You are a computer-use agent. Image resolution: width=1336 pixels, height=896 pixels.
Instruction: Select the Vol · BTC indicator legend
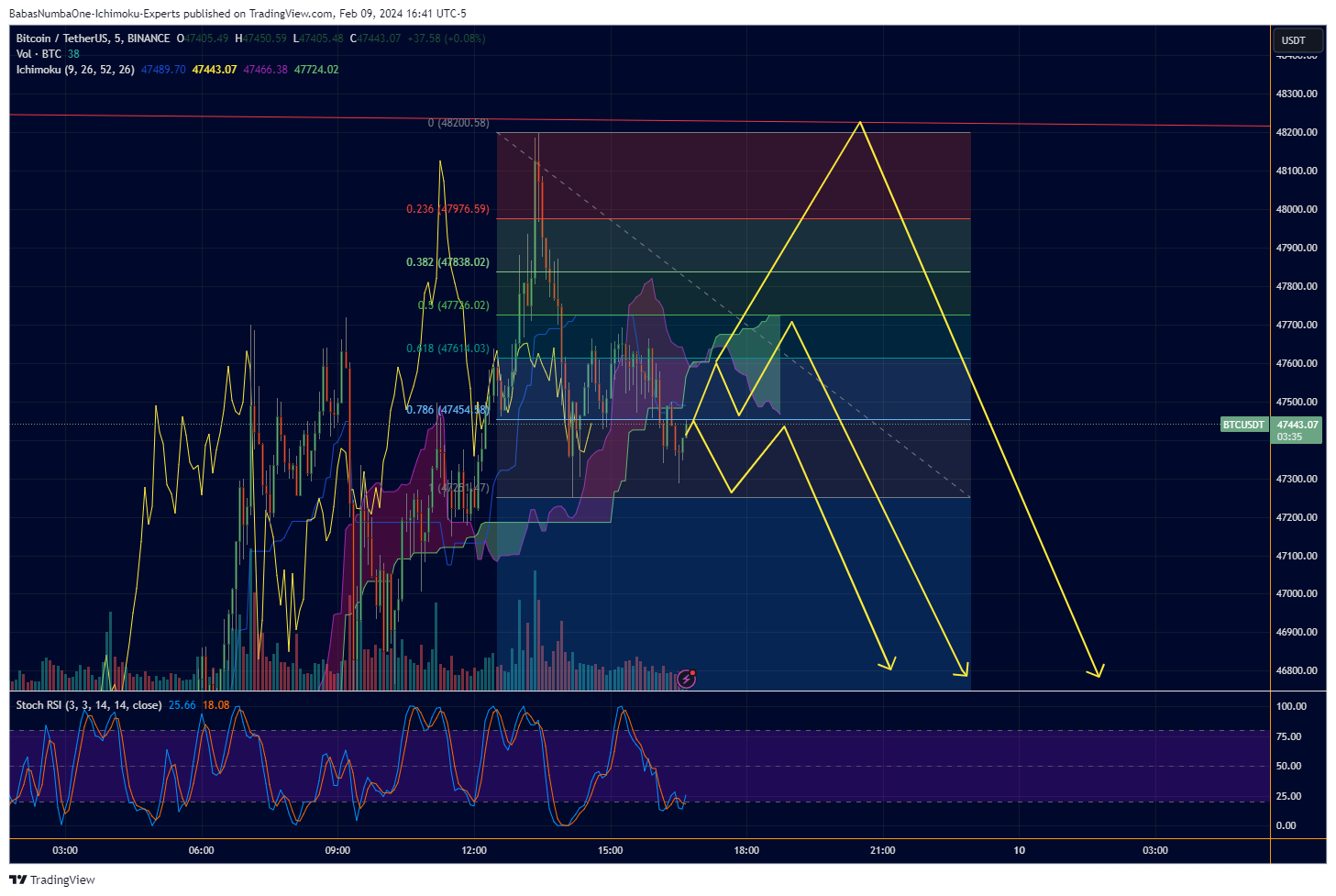coord(39,54)
